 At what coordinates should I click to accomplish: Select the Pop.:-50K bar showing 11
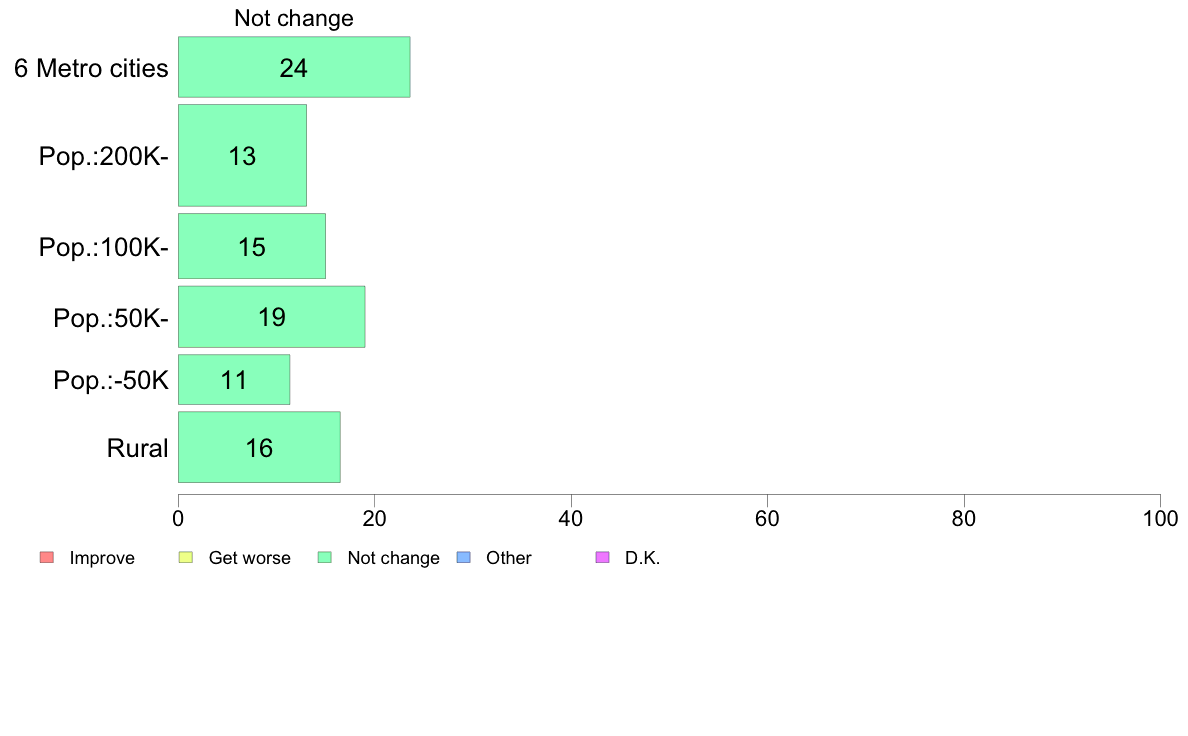pos(234,380)
